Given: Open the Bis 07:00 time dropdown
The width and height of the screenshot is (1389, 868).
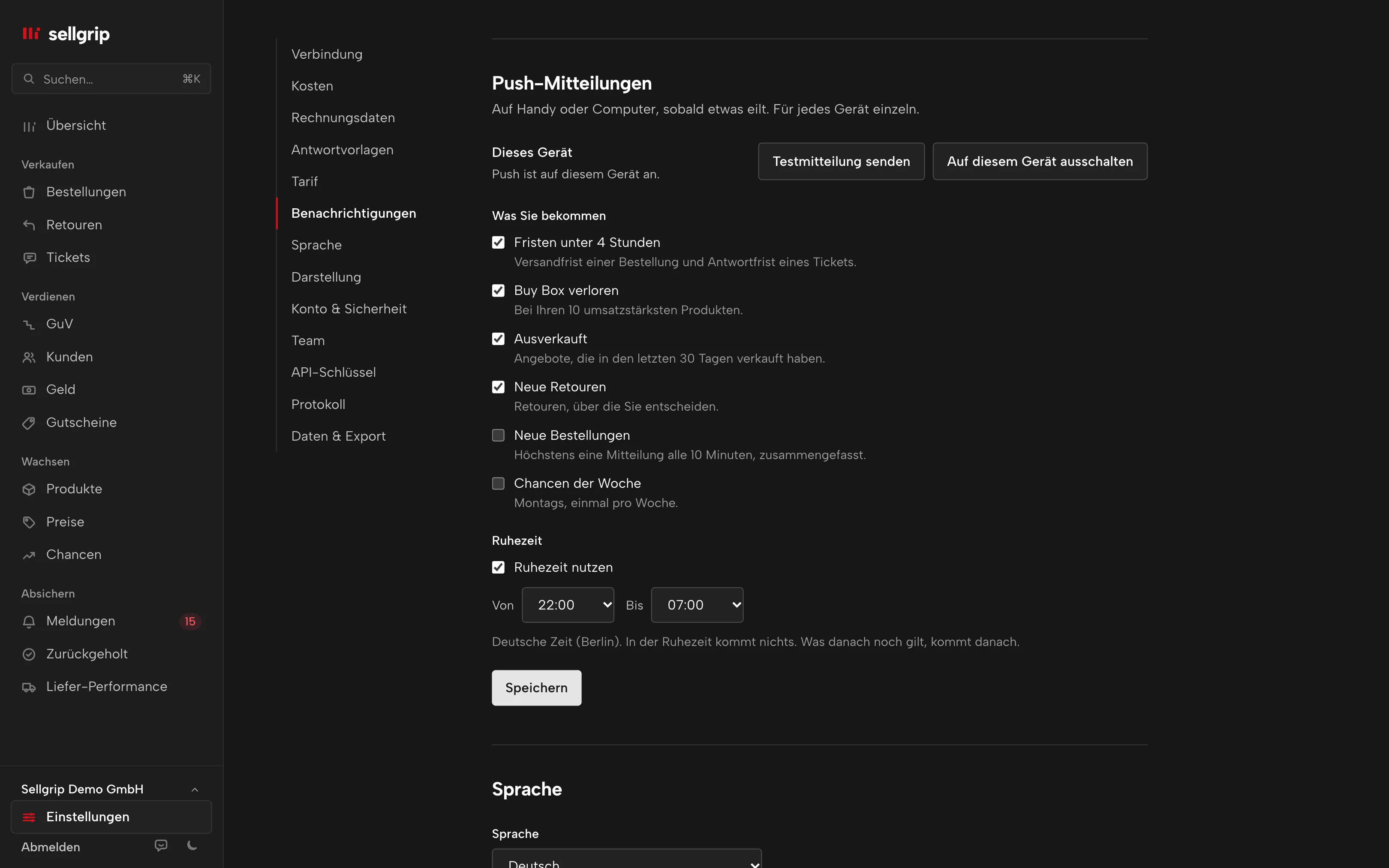Looking at the screenshot, I should click(x=697, y=604).
